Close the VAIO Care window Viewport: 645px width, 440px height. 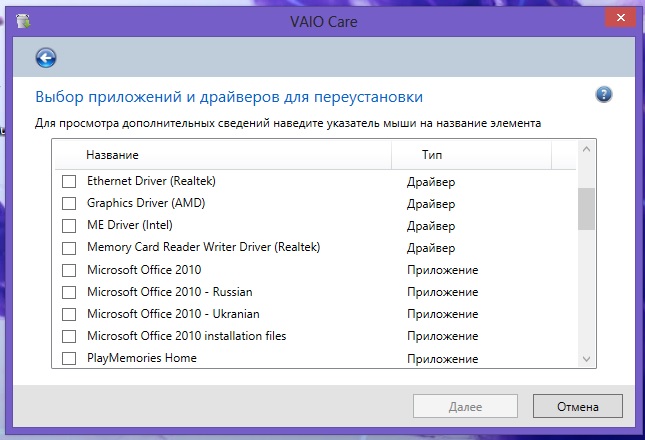click(x=620, y=18)
